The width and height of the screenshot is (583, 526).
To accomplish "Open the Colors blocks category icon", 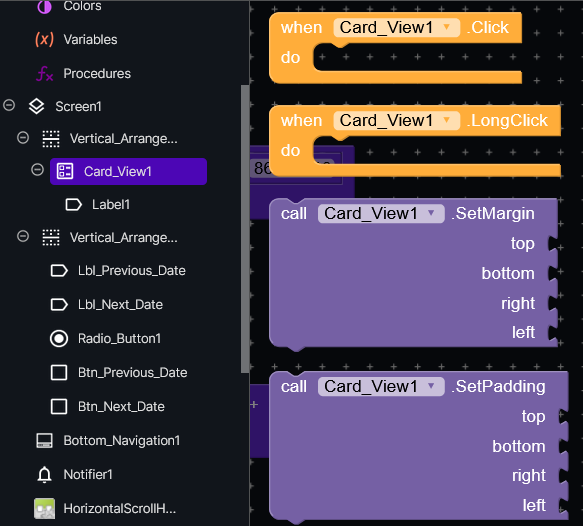I will pos(44,7).
